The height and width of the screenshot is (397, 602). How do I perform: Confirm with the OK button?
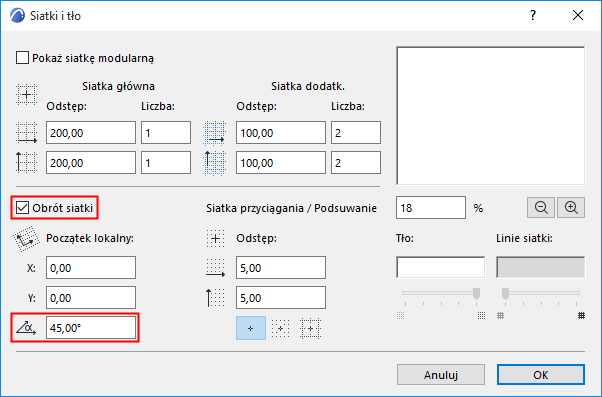541,374
